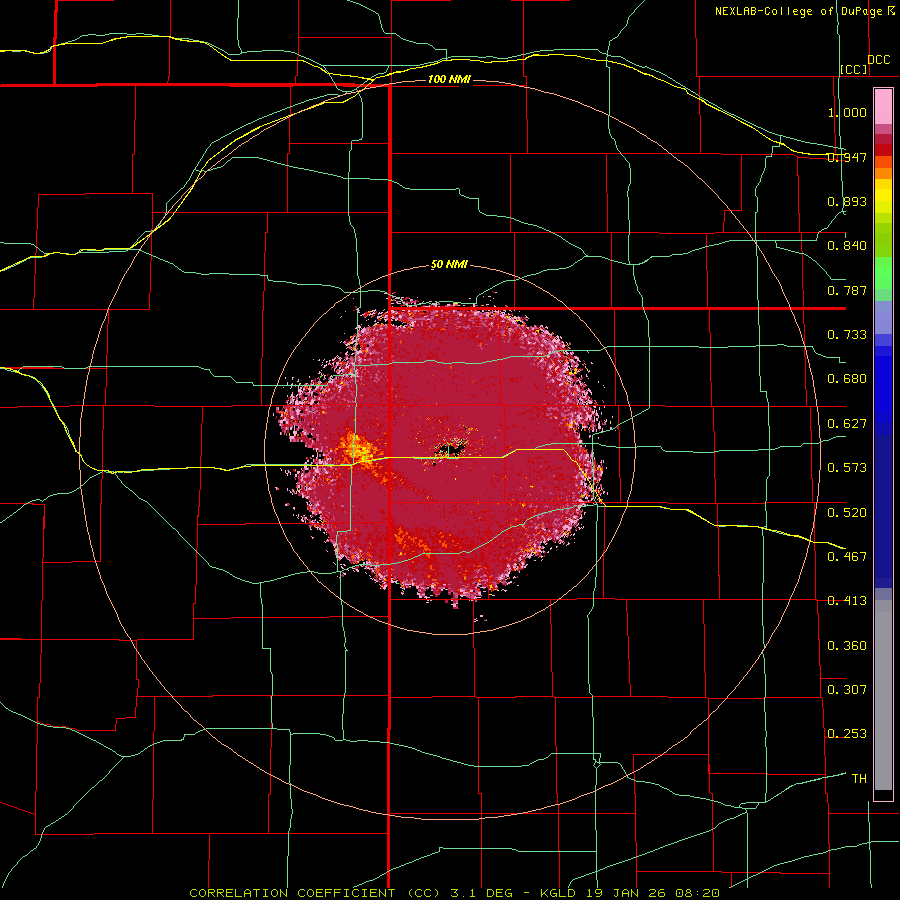Click the radar site null at echo center

point(451,448)
